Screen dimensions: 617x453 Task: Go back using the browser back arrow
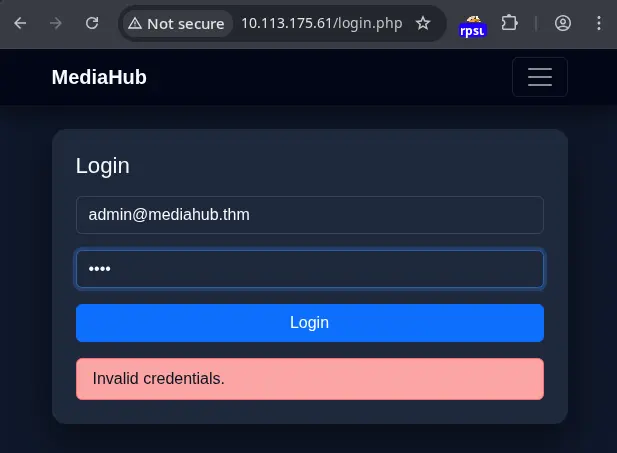pos(20,23)
